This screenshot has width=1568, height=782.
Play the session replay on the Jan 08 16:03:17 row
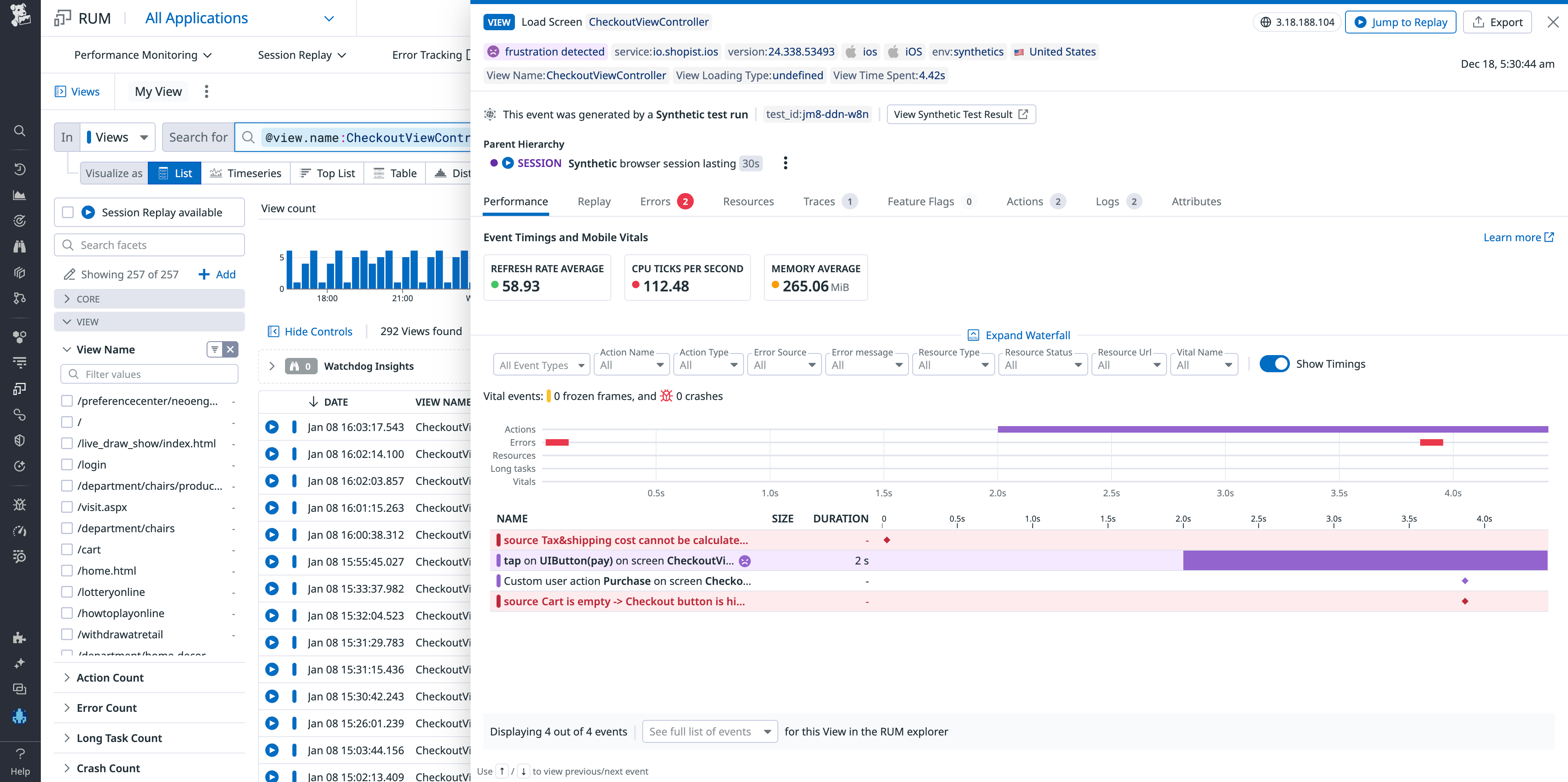coord(272,427)
